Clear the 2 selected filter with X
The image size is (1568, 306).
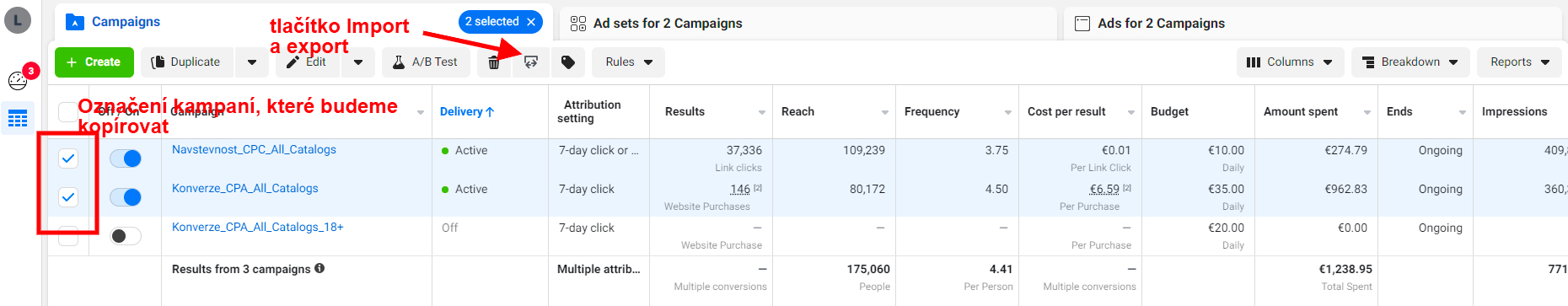(x=531, y=22)
